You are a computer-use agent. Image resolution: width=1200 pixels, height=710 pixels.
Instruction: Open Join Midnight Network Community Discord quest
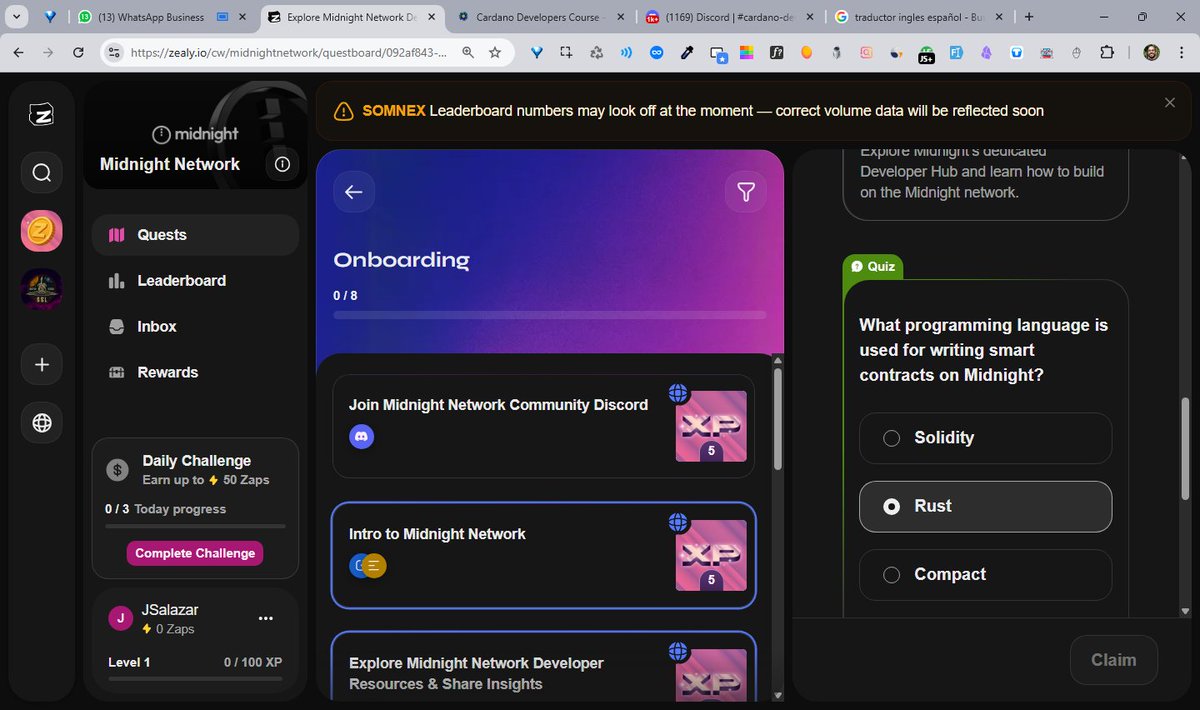(x=543, y=426)
